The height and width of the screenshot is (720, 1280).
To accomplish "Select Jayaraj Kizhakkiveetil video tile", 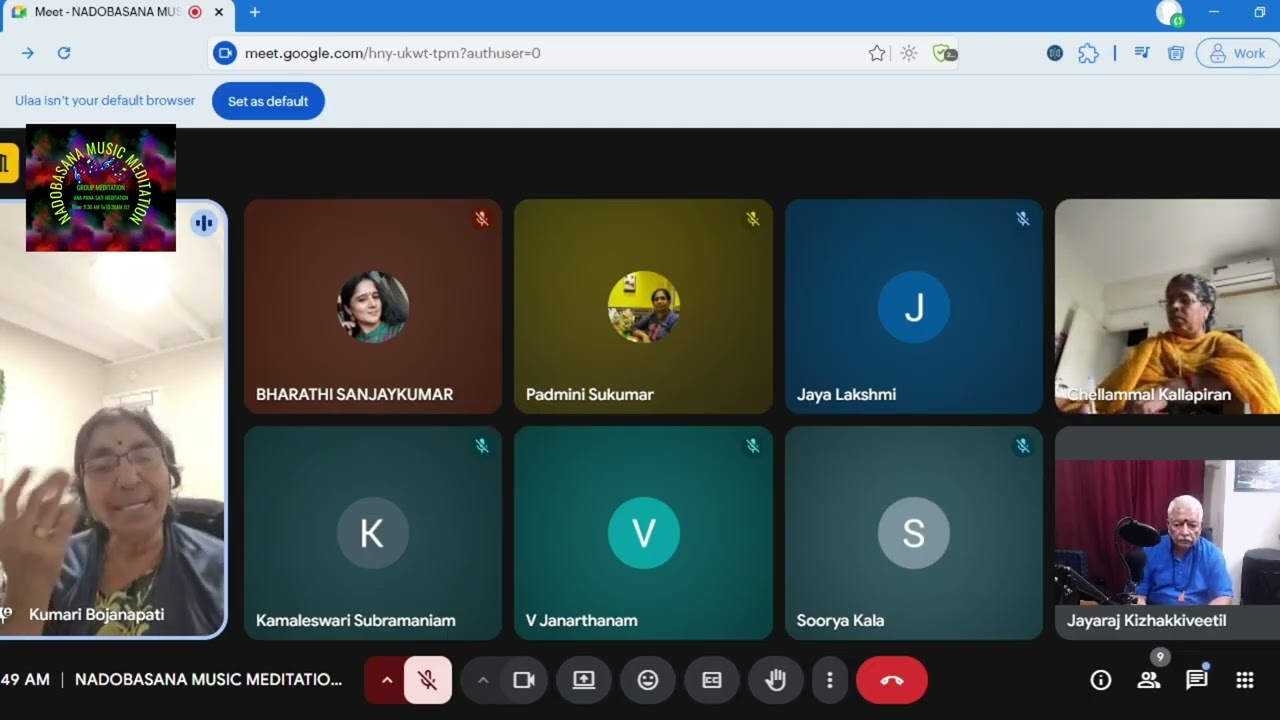I will 1167,533.
